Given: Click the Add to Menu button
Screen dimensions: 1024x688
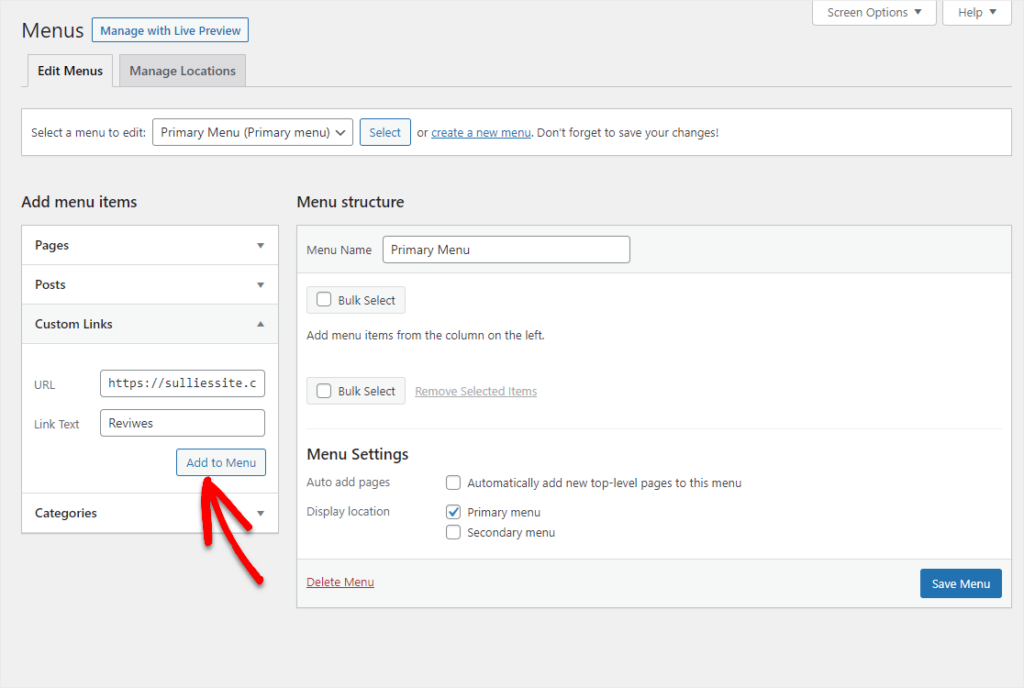Looking at the screenshot, I should tap(221, 462).
